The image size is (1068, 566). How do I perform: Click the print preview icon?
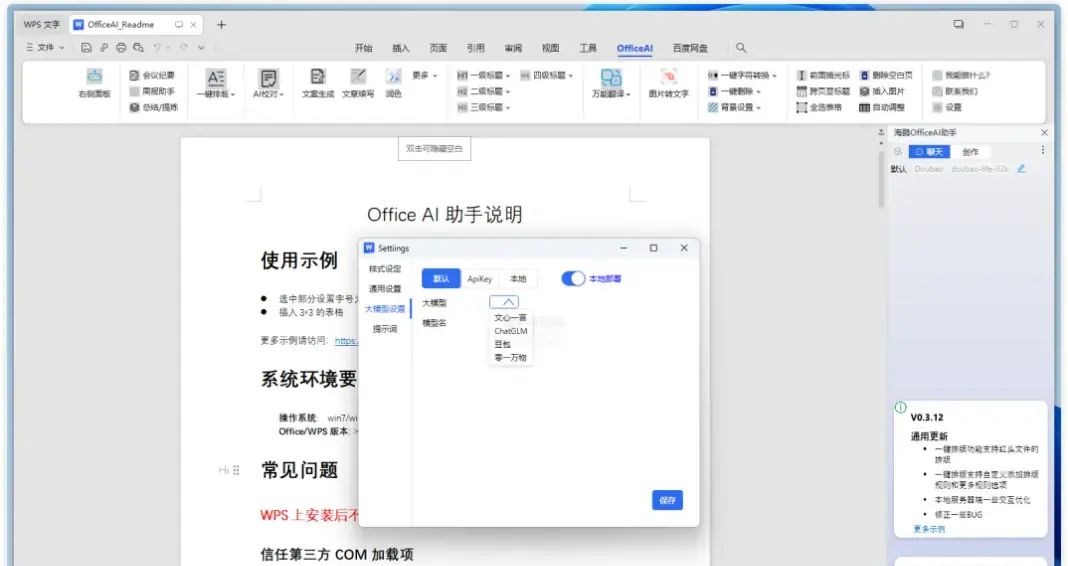coord(138,48)
